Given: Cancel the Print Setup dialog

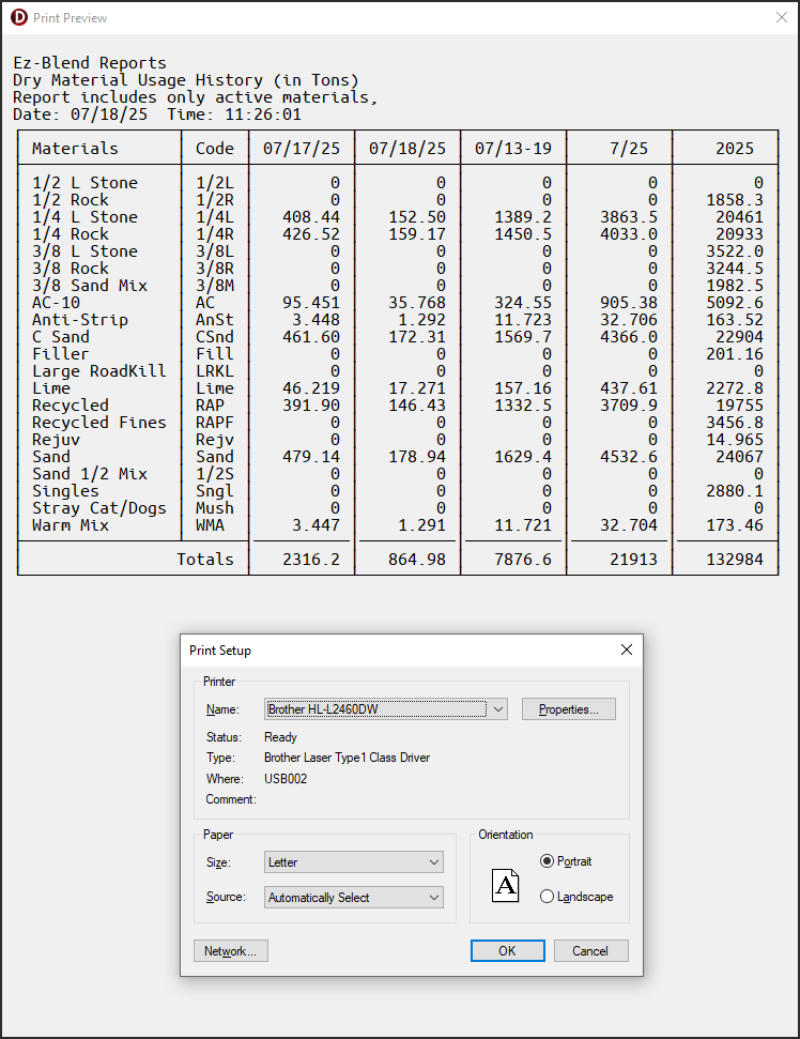Looking at the screenshot, I should click(591, 951).
